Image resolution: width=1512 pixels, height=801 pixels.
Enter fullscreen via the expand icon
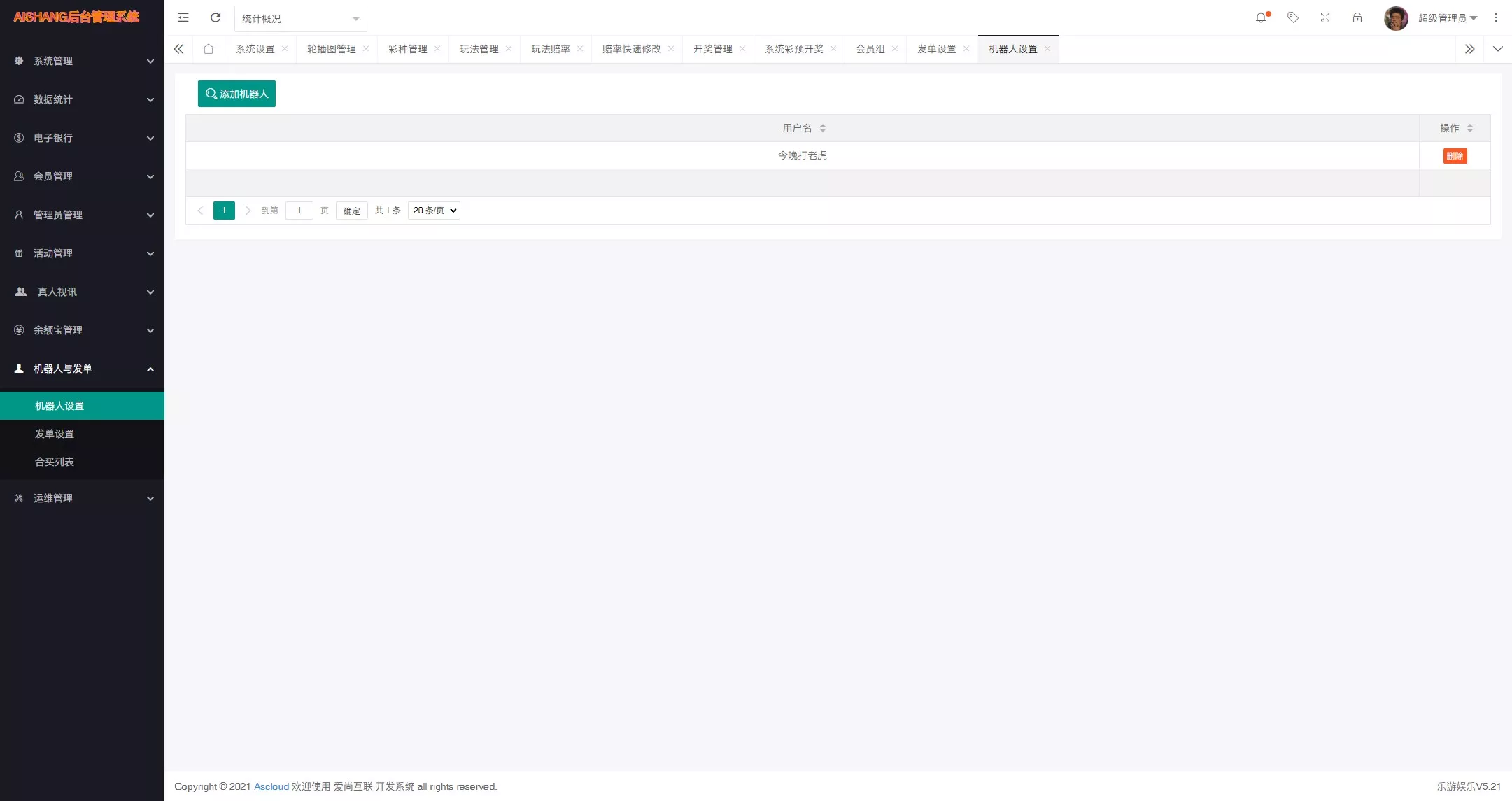1325,17
